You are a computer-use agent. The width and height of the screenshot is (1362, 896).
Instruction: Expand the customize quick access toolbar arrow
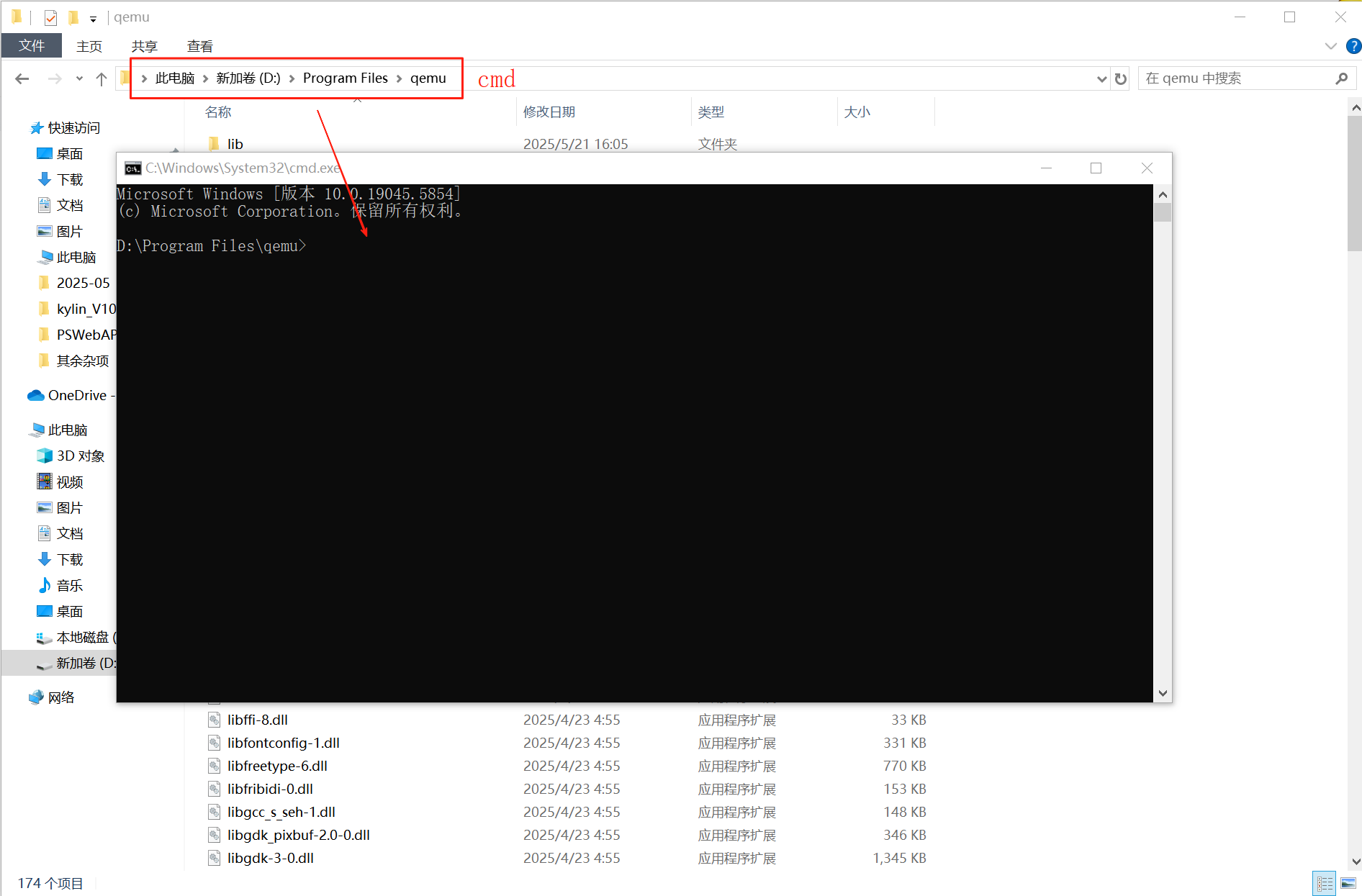pyautogui.click(x=93, y=18)
